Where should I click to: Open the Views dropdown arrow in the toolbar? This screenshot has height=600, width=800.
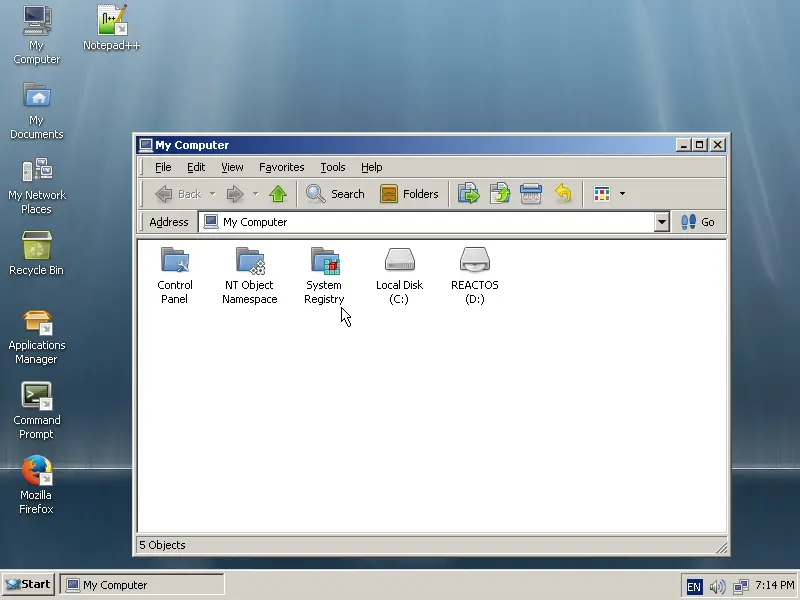(x=622, y=194)
